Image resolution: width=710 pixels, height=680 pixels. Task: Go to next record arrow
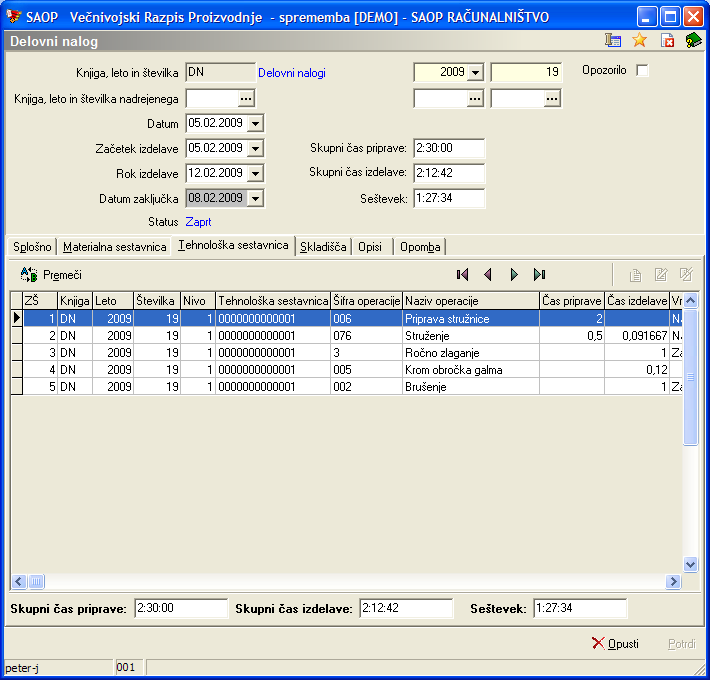[x=514, y=274]
